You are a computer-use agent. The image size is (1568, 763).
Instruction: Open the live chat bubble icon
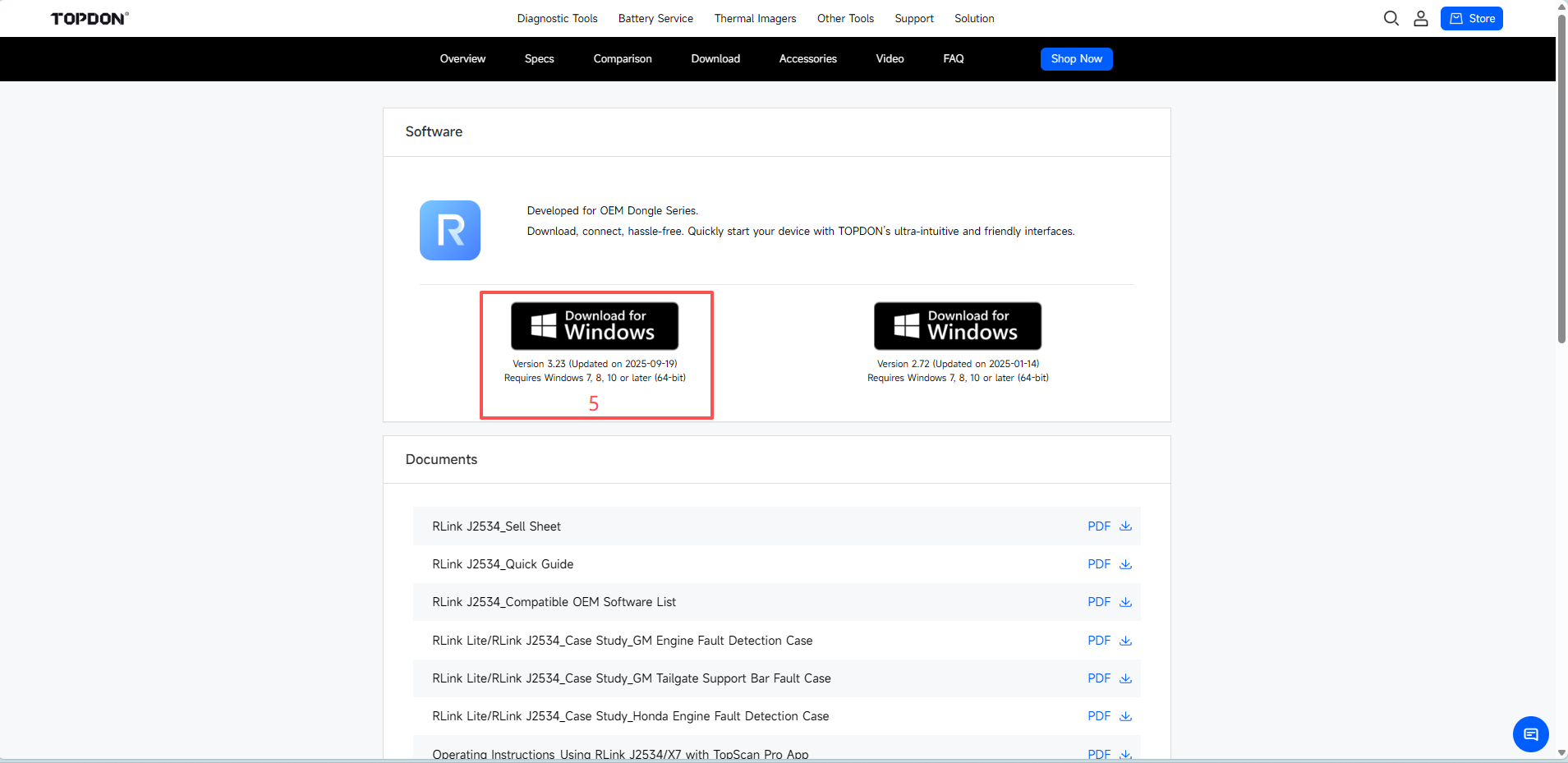1530,734
